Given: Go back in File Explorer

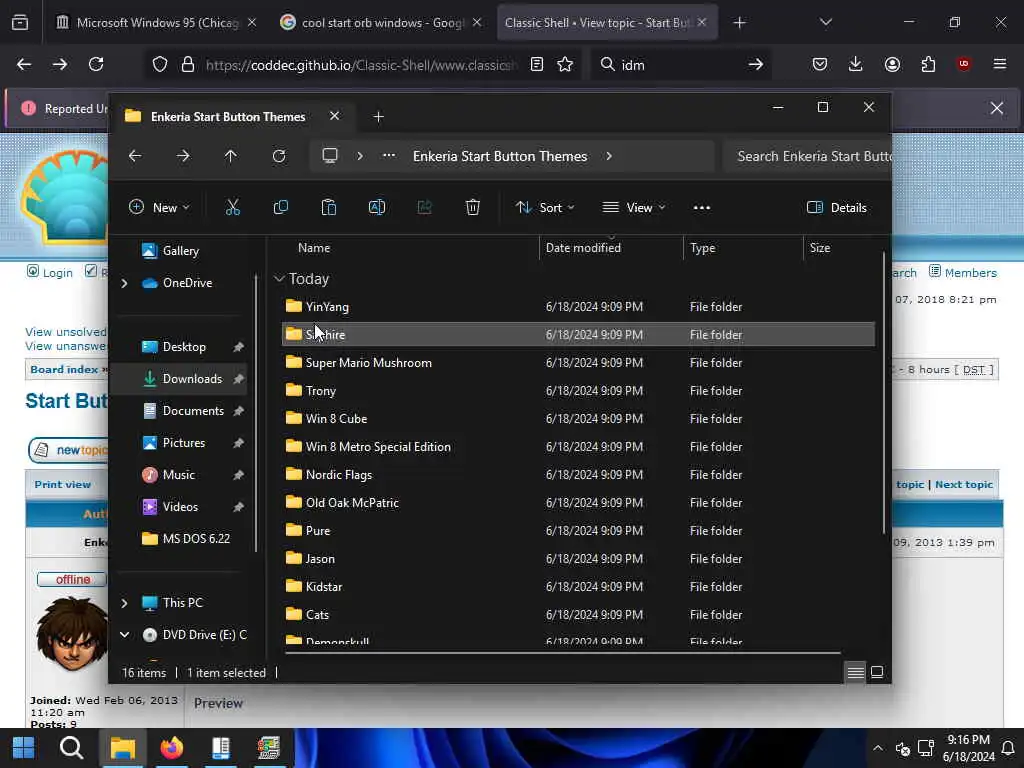Looking at the screenshot, I should click(x=135, y=156).
